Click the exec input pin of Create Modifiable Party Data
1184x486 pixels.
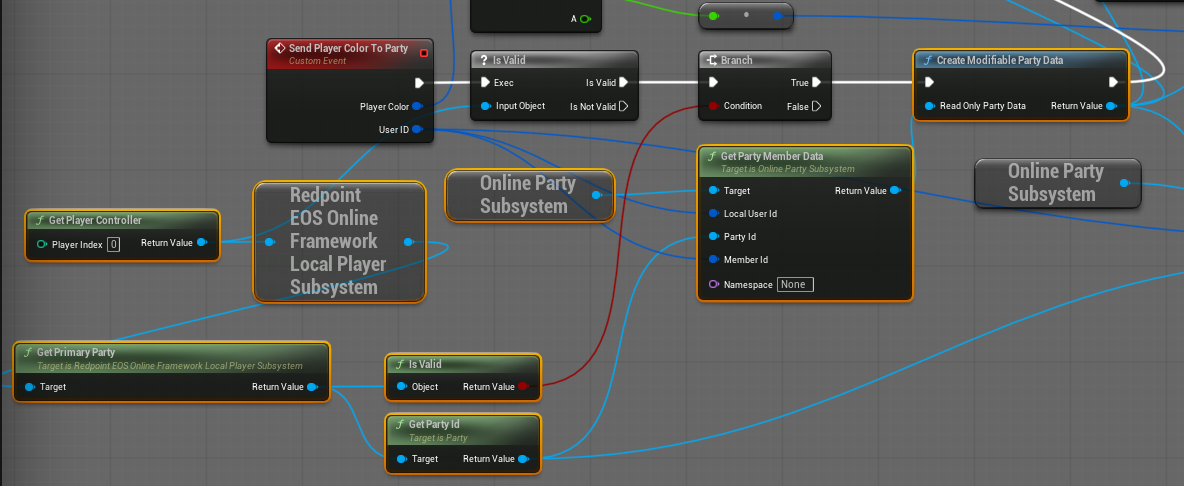pos(930,82)
